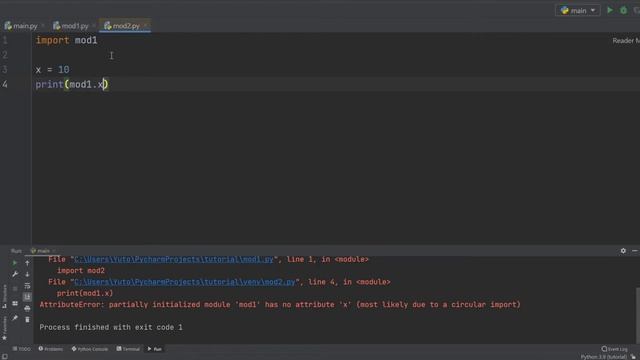
Task: Click the 'Process finished with exit code 1' text
Action: (x=111, y=327)
